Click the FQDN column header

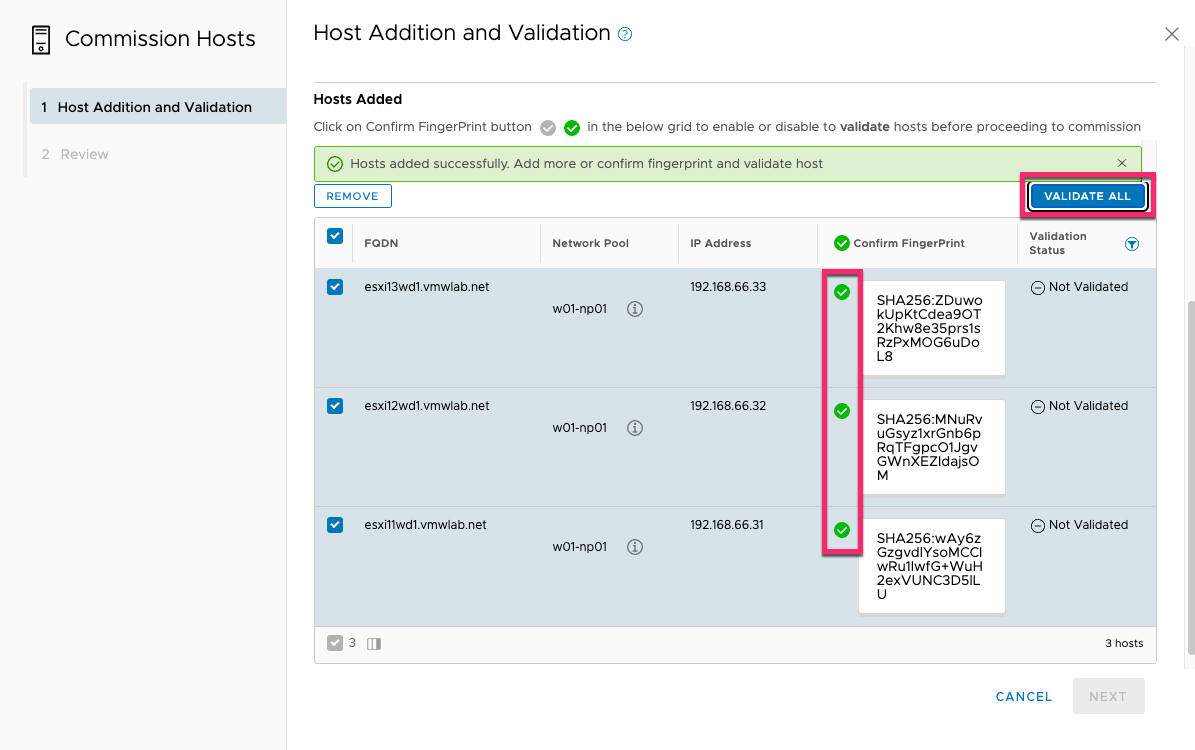381,243
